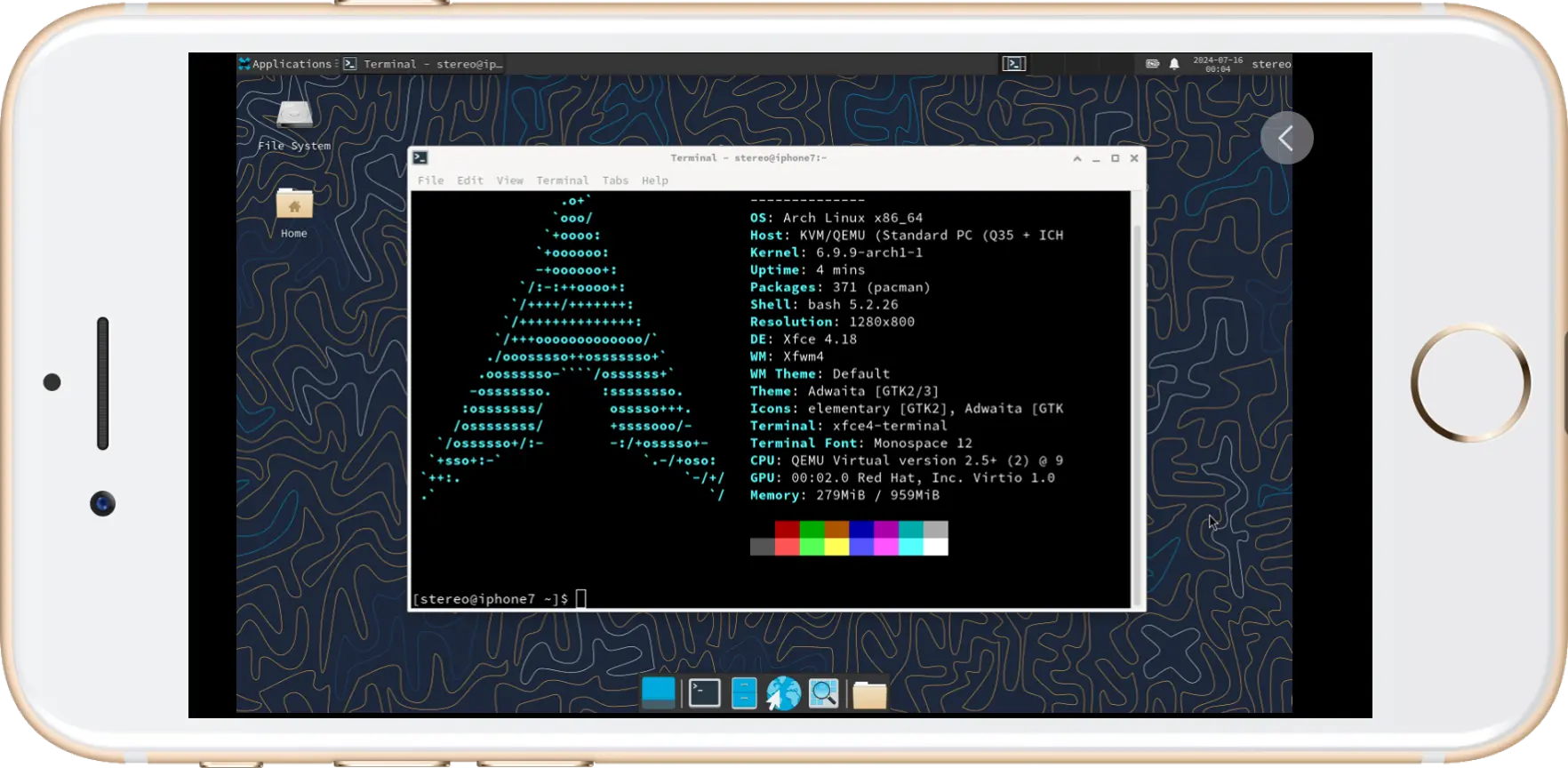This screenshot has width=1568, height=768.
Task: Click the "Kernel: 6.9.9-arch1-1" line
Action: click(x=836, y=252)
